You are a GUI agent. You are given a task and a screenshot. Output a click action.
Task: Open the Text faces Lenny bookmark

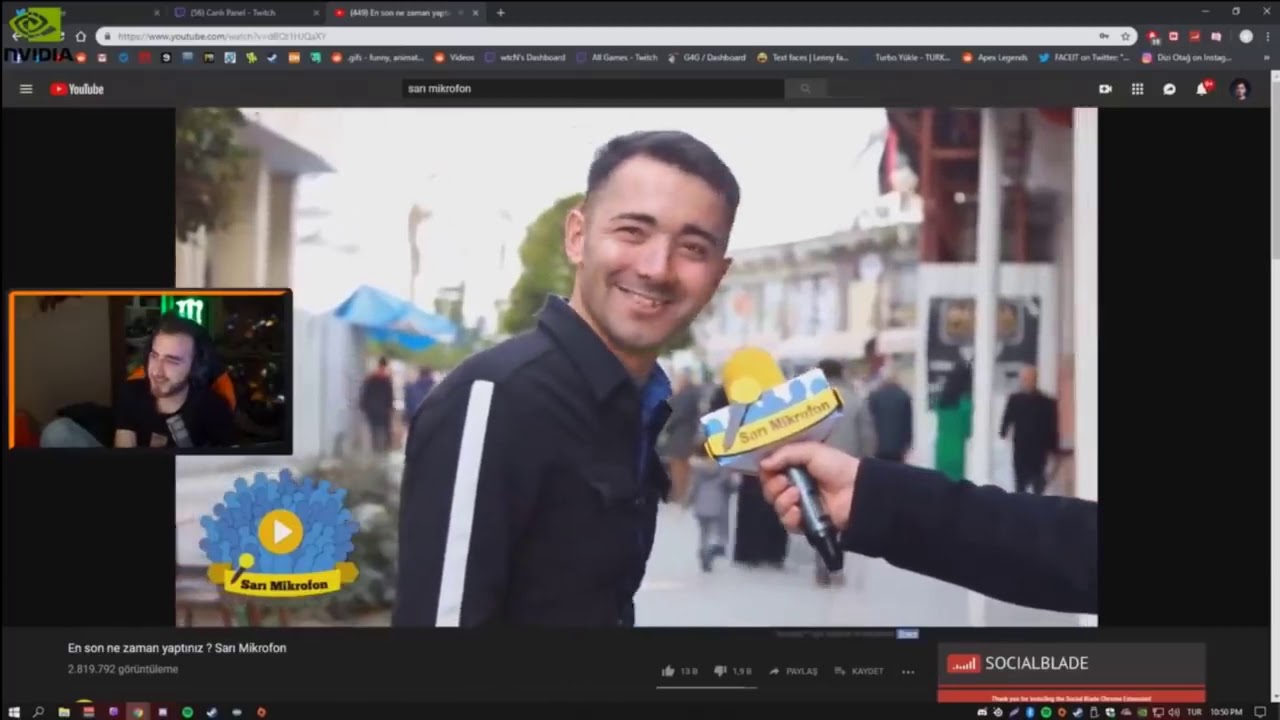click(x=803, y=57)
